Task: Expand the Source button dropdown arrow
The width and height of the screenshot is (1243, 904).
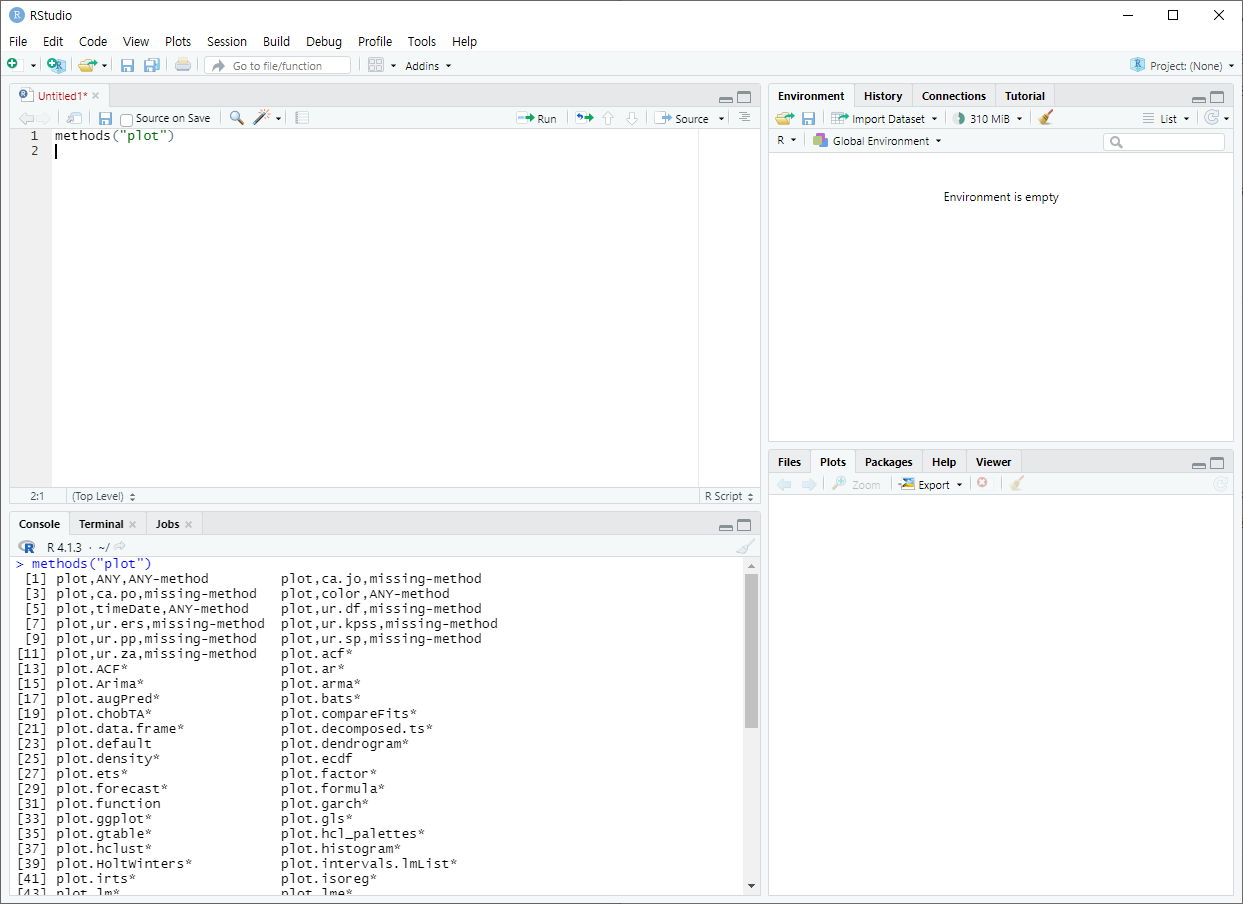Action: (x=722, y=119)
